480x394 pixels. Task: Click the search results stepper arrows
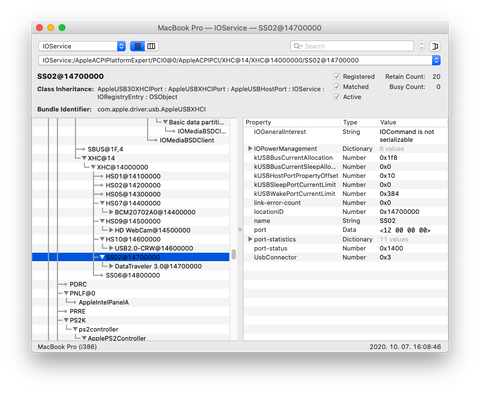pyautogui.click(x=421, y=46)
